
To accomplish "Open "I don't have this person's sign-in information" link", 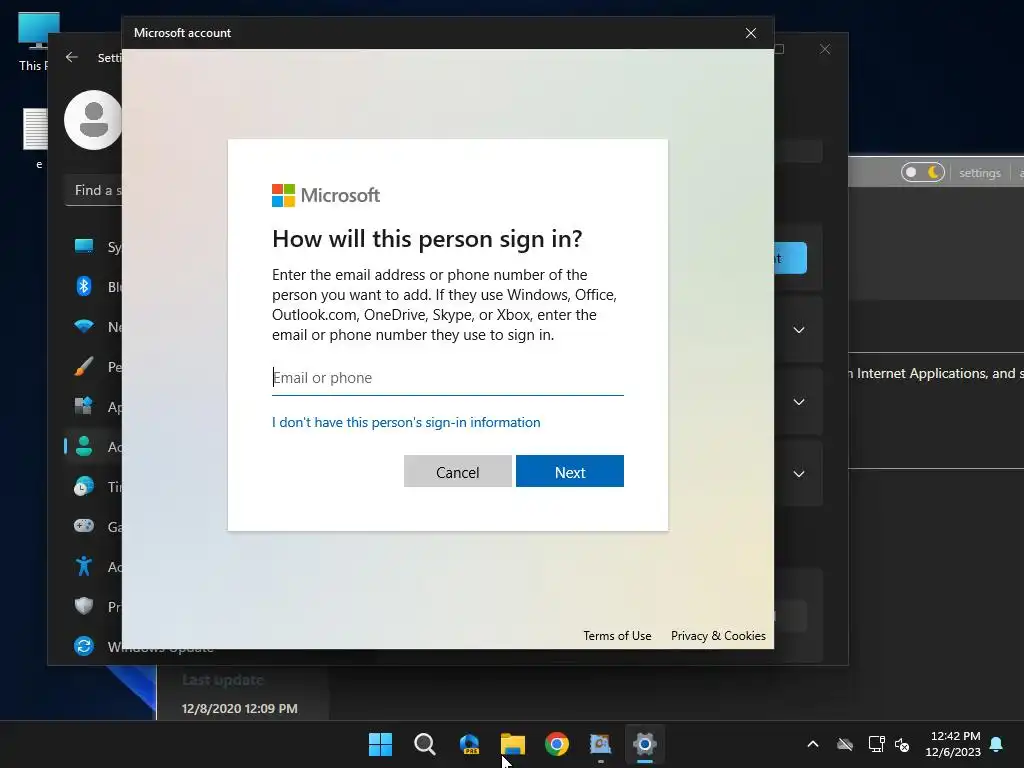I will [406, 423].
